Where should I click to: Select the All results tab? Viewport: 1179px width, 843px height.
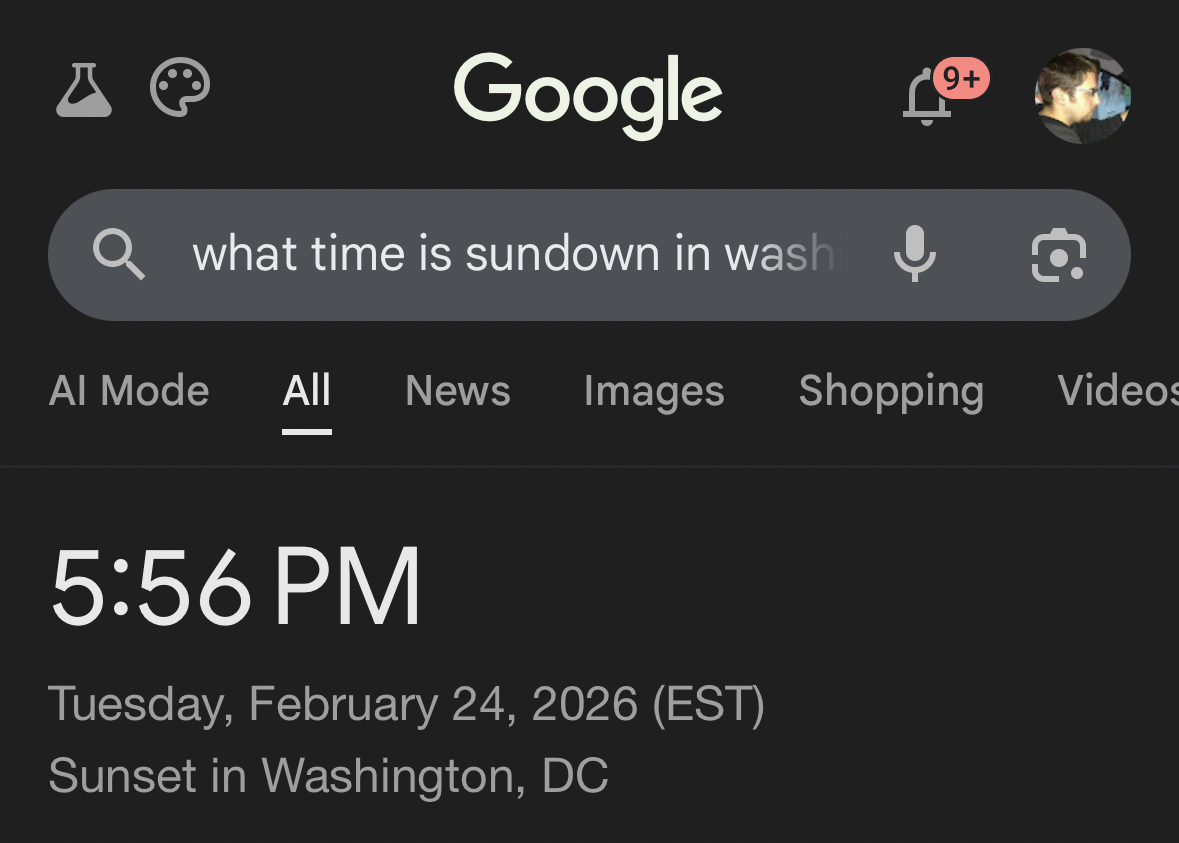click(306, 391)
